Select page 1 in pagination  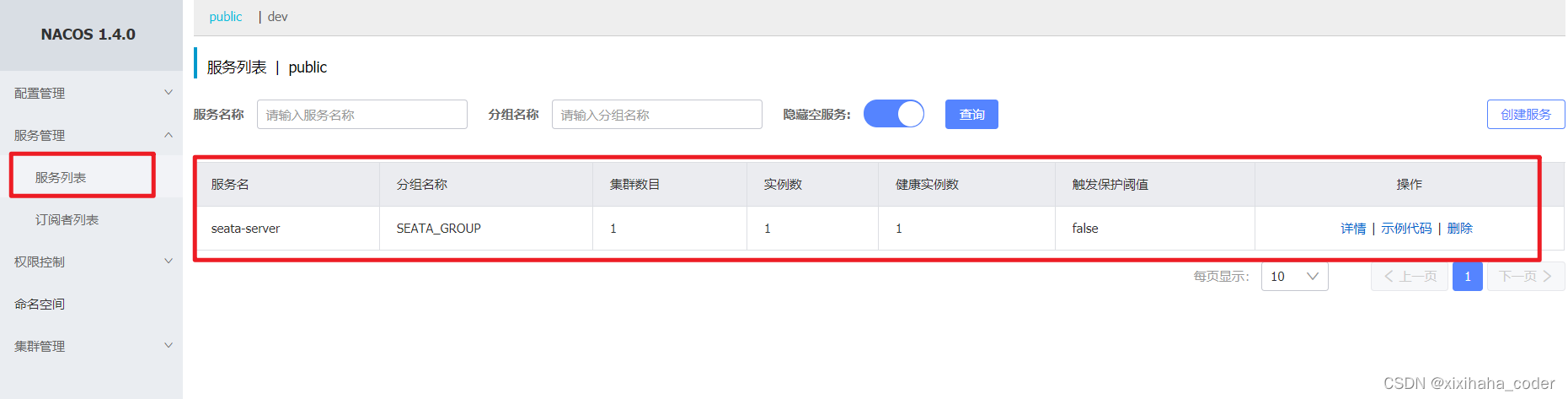coord(1468,277)
